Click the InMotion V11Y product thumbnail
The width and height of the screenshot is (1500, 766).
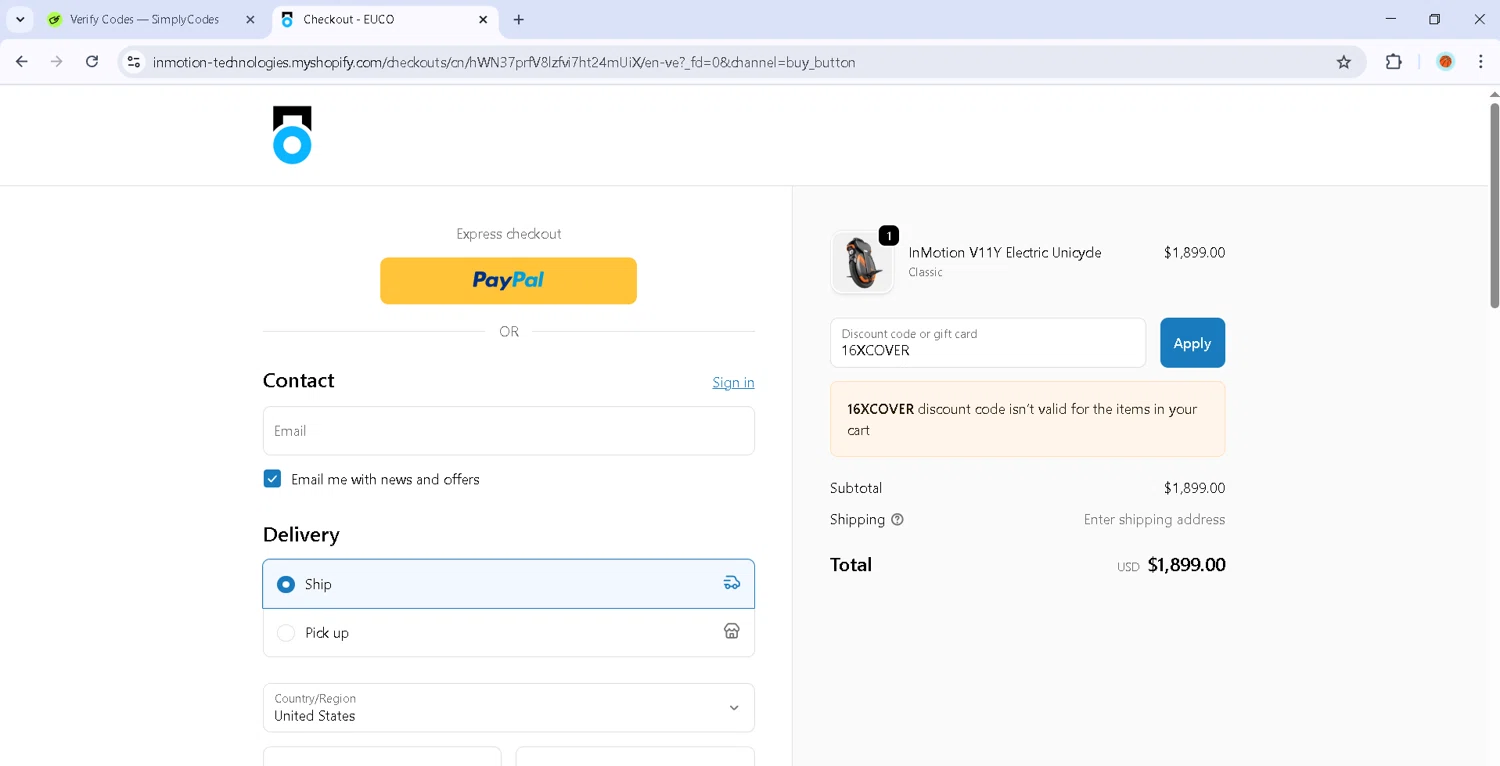[862, 262]
